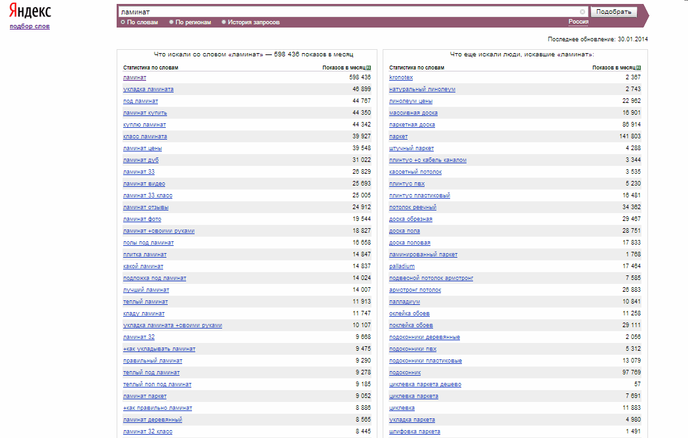Viewport: 688px width, 438px height.
Task: Open the 'ламинат цены' query link
Action: point(143,149)
